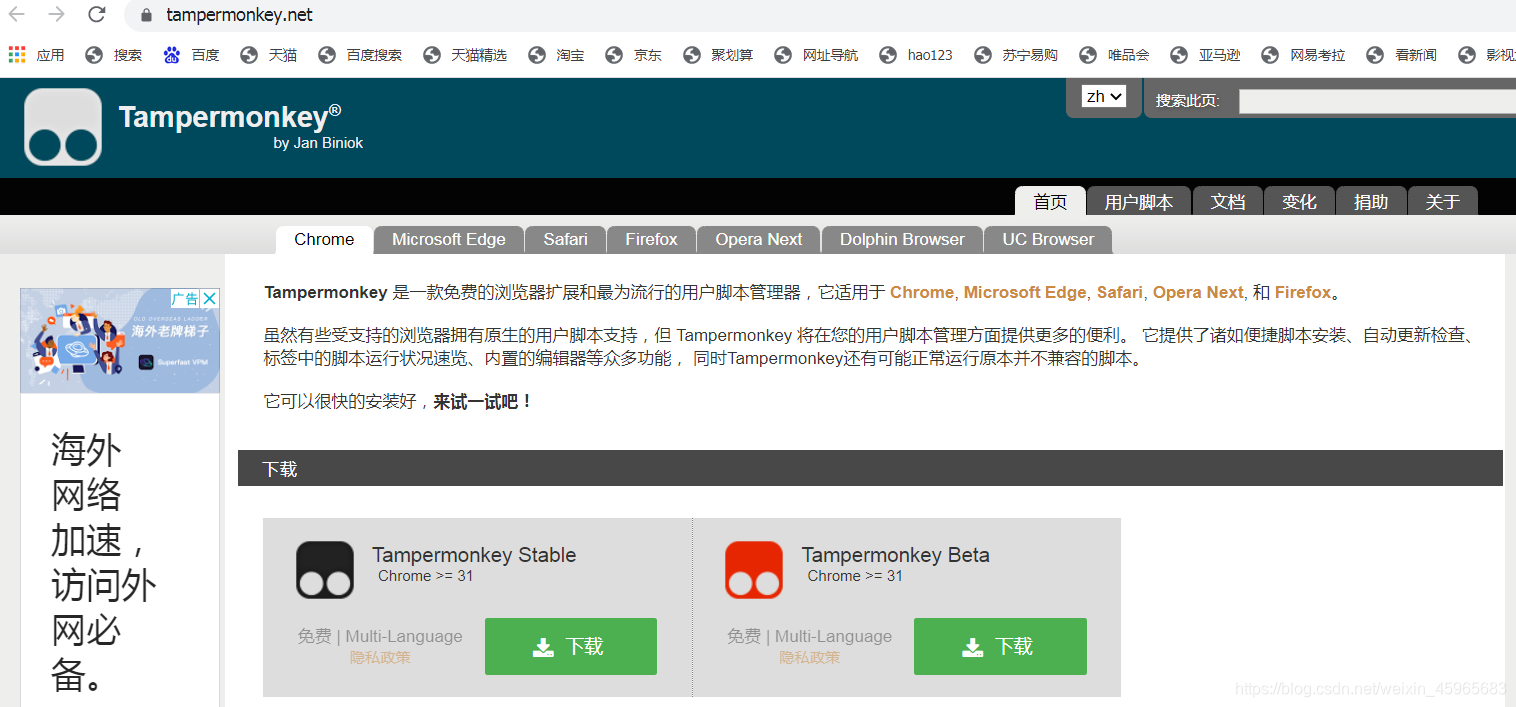The width and height of the screenshot is (1516, 707).
Task: Open 隐私政策 under Tampermonkey Beta
Action: [x=810, y=658]
